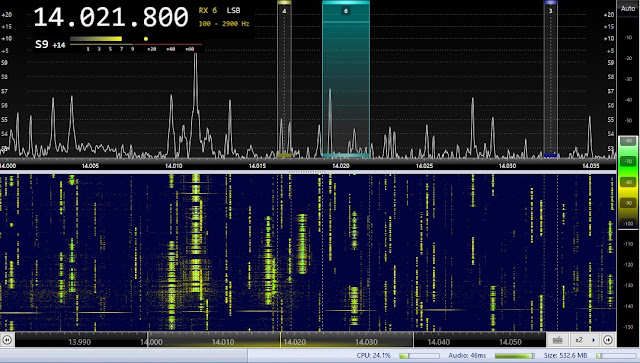The width and height of the screenshot is (640, 363).
Task: Click the scroll-left arrow icon beside frequency ruler
Action: [x=7, y=340]
